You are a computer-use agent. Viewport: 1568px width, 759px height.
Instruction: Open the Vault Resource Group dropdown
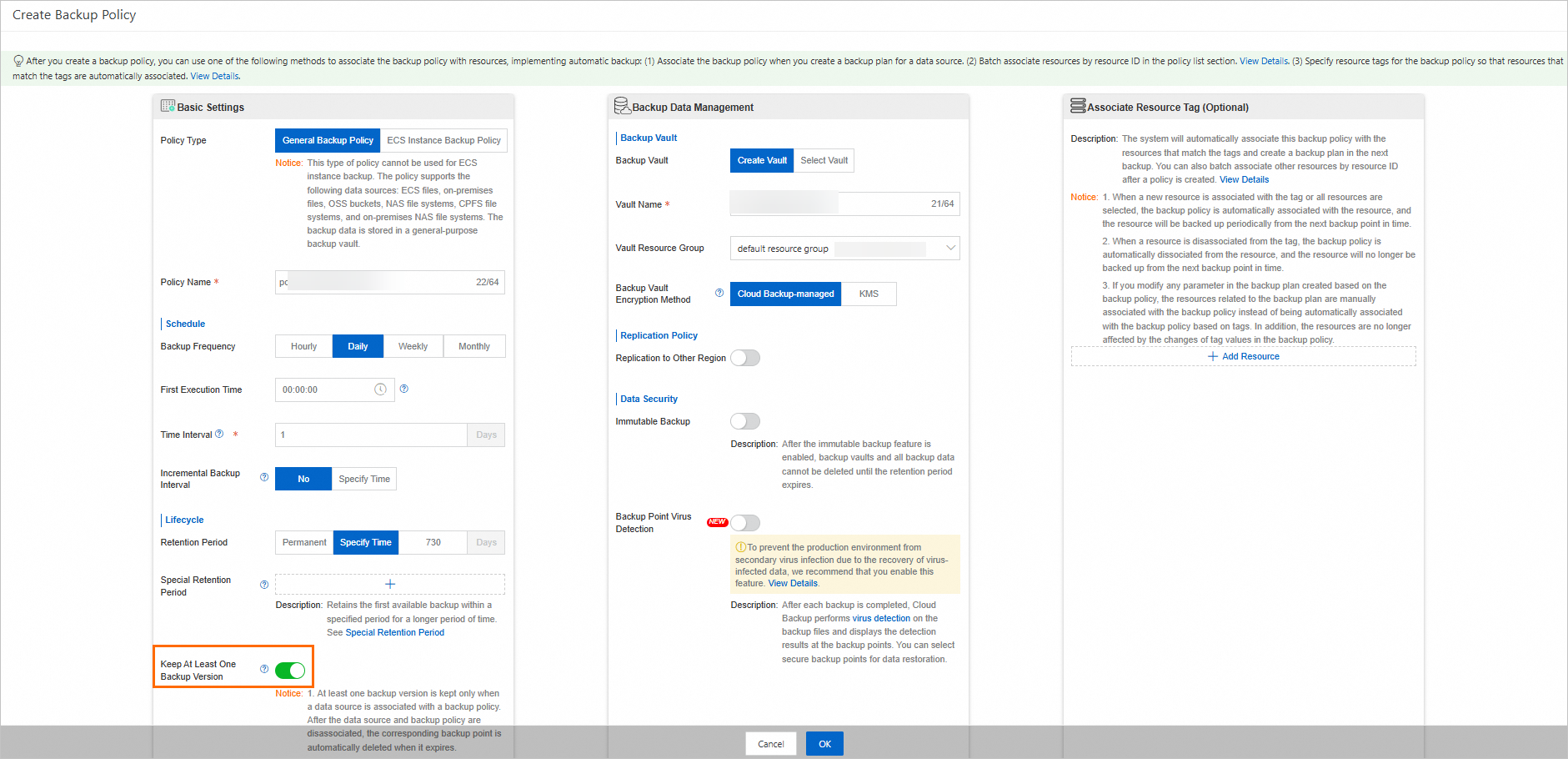point(845,249)
